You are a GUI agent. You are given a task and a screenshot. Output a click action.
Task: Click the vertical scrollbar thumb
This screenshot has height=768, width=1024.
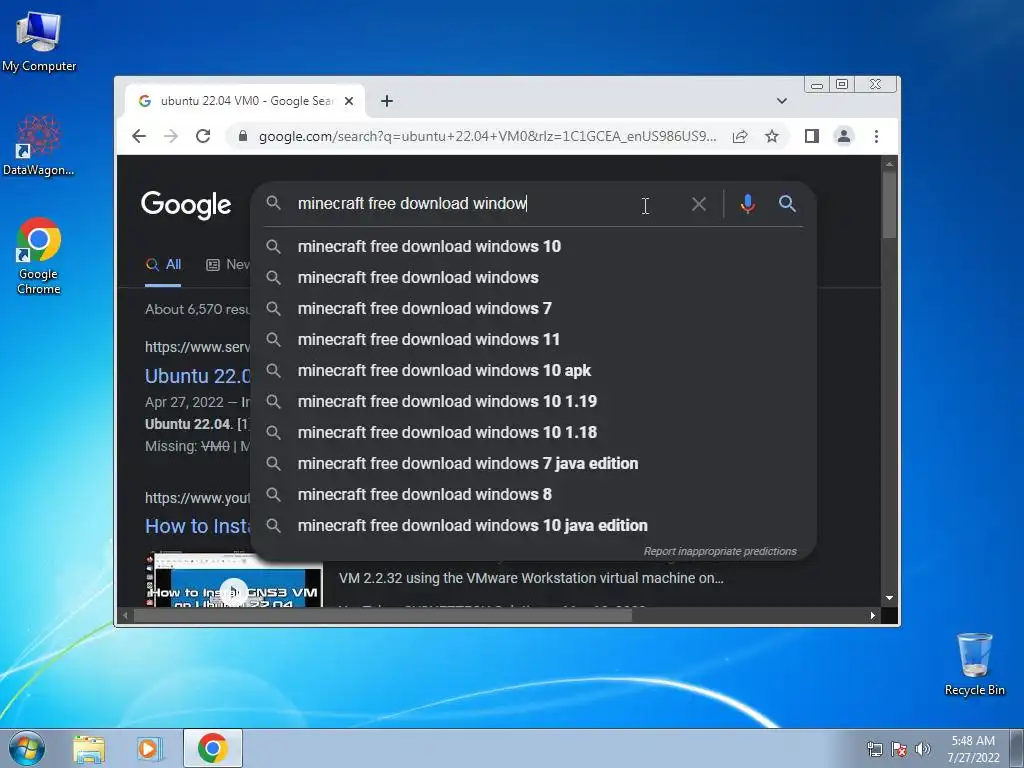[x=889, y=204]
